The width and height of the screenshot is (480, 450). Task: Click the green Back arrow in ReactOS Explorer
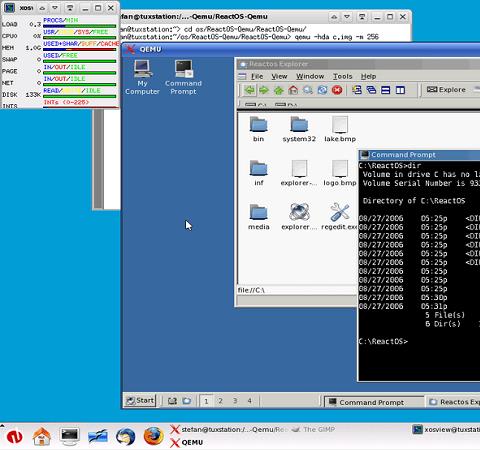pos(249,90)
